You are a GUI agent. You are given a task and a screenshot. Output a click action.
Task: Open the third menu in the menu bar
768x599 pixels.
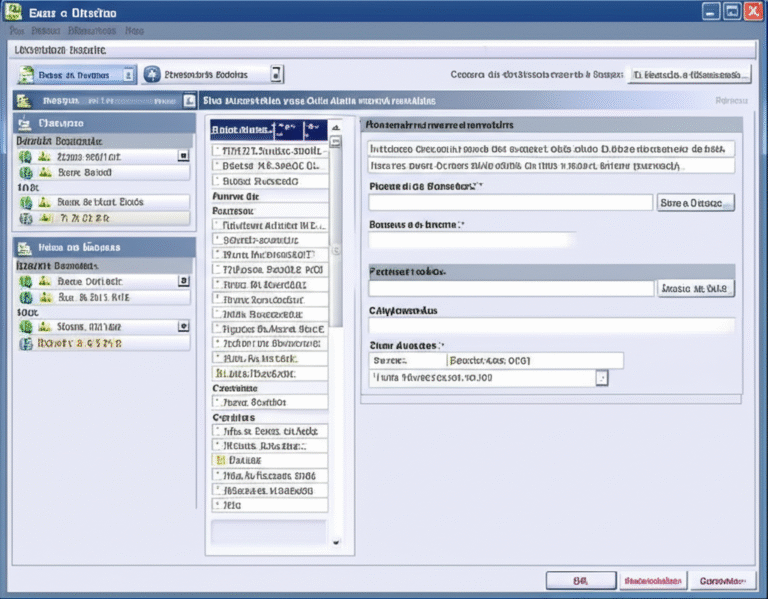point(92,31)
